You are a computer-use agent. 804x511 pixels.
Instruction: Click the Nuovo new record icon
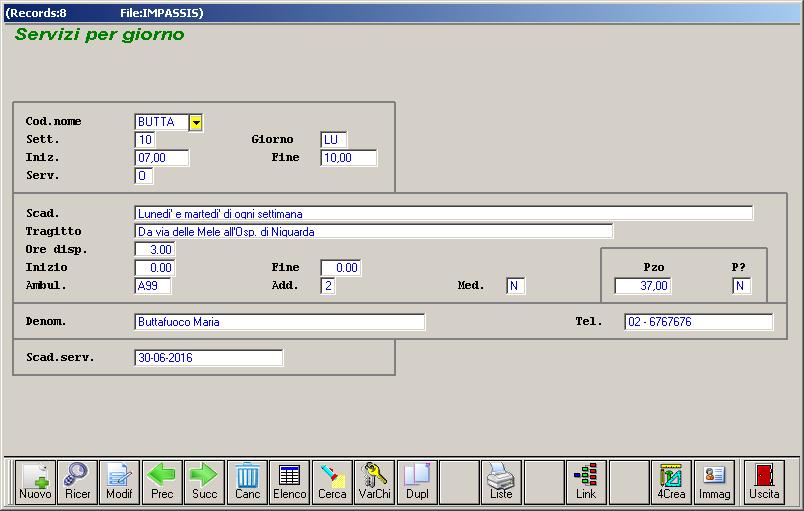(x=35, y=482)
